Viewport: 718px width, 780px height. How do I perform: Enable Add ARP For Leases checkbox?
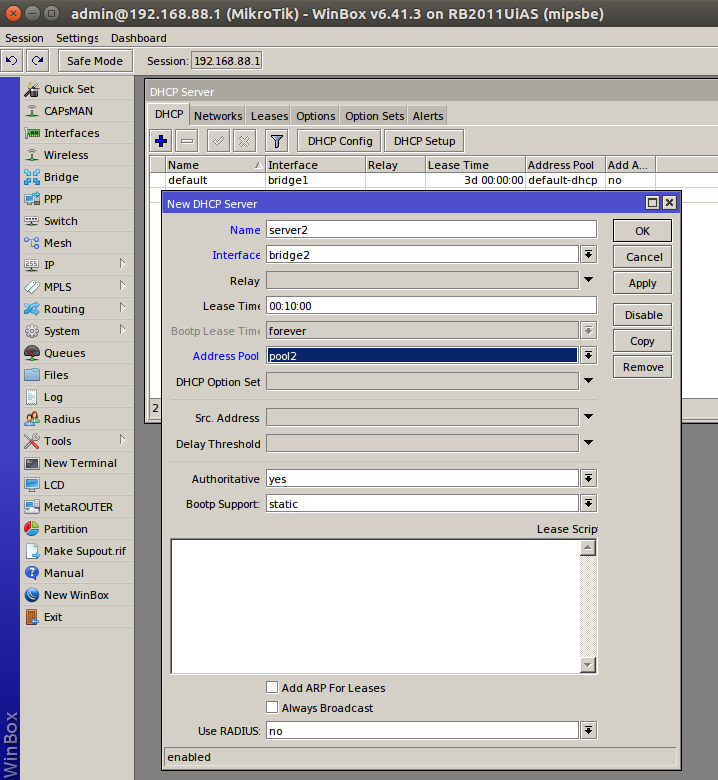click(x=272, y=688)
